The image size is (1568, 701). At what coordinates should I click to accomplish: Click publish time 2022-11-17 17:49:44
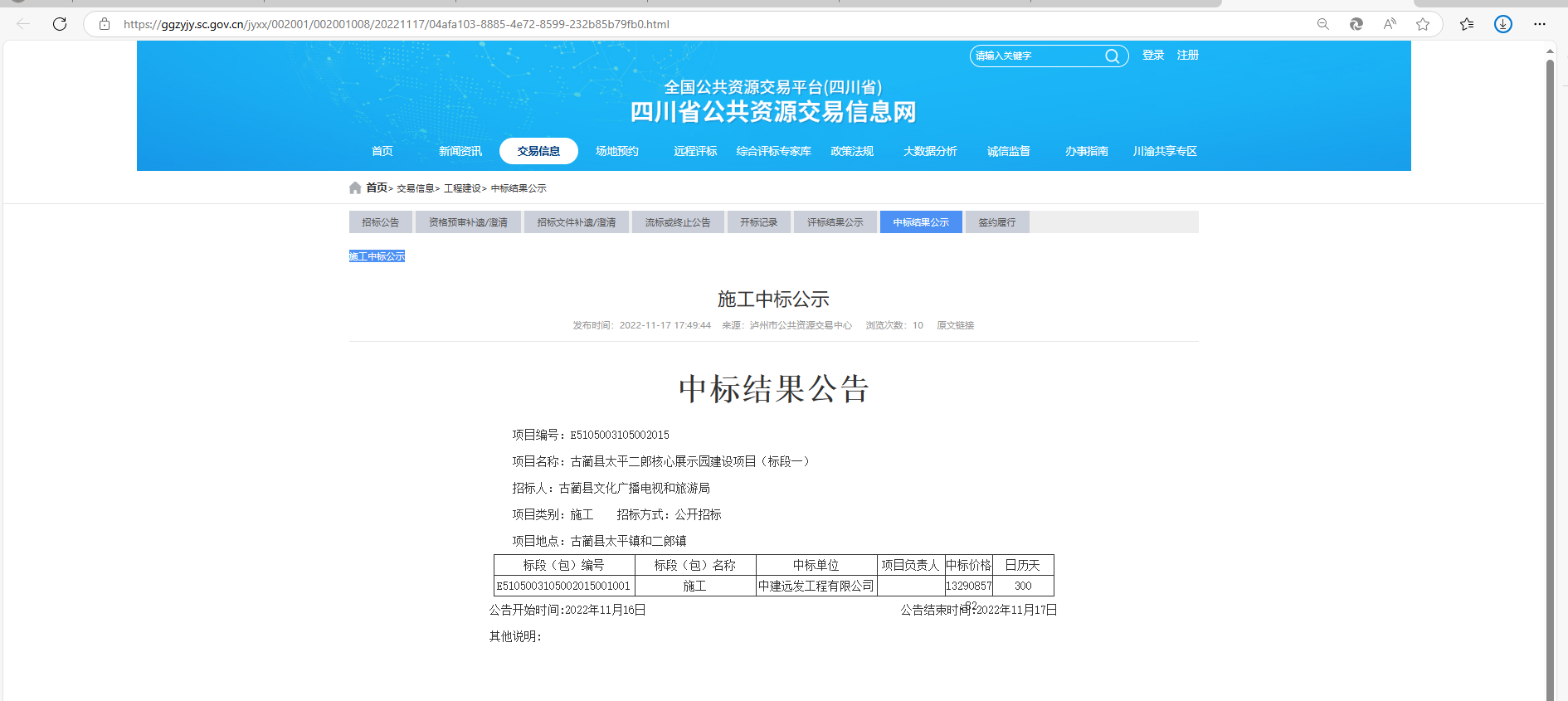(x=665, y=325)
